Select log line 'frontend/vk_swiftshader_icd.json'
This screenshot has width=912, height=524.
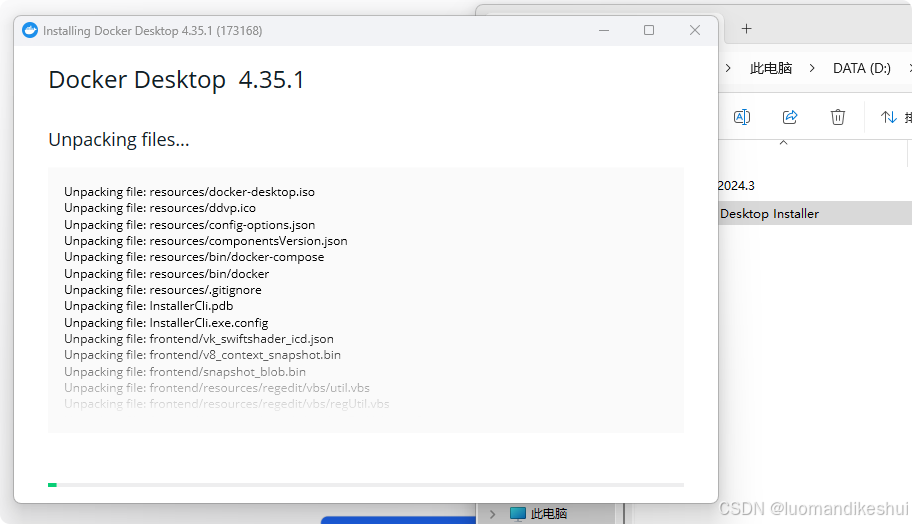click(x=199, y=339)
